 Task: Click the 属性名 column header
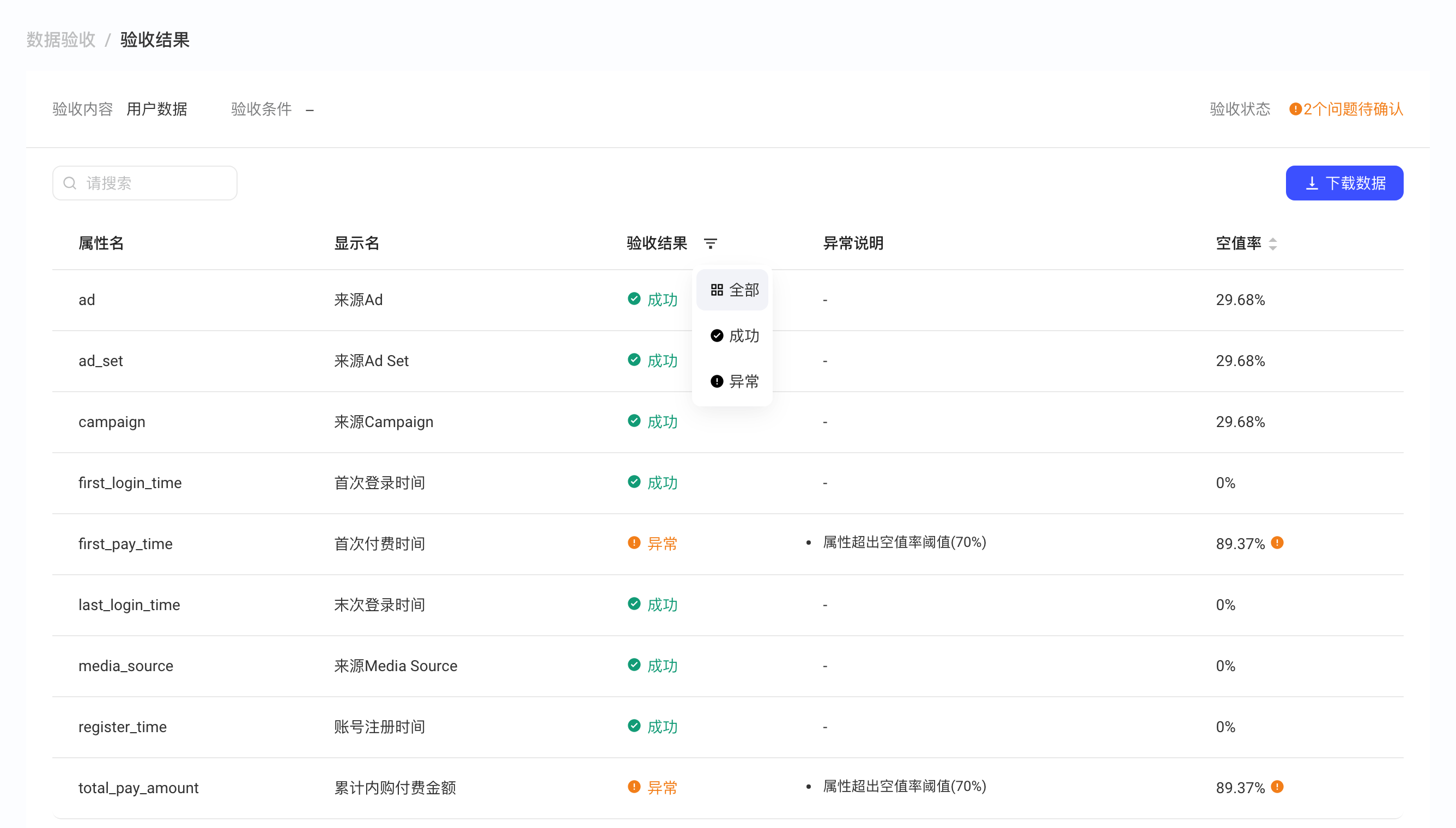[x=101, y=243]
